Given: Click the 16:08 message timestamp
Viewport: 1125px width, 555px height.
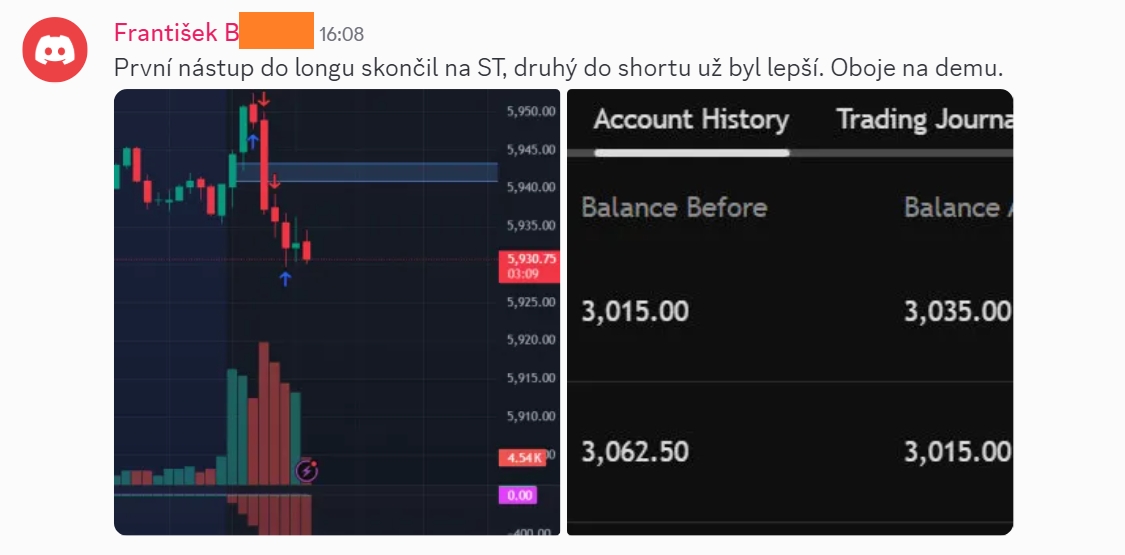Looking at the screenshot, I should [x=342, y=34].
